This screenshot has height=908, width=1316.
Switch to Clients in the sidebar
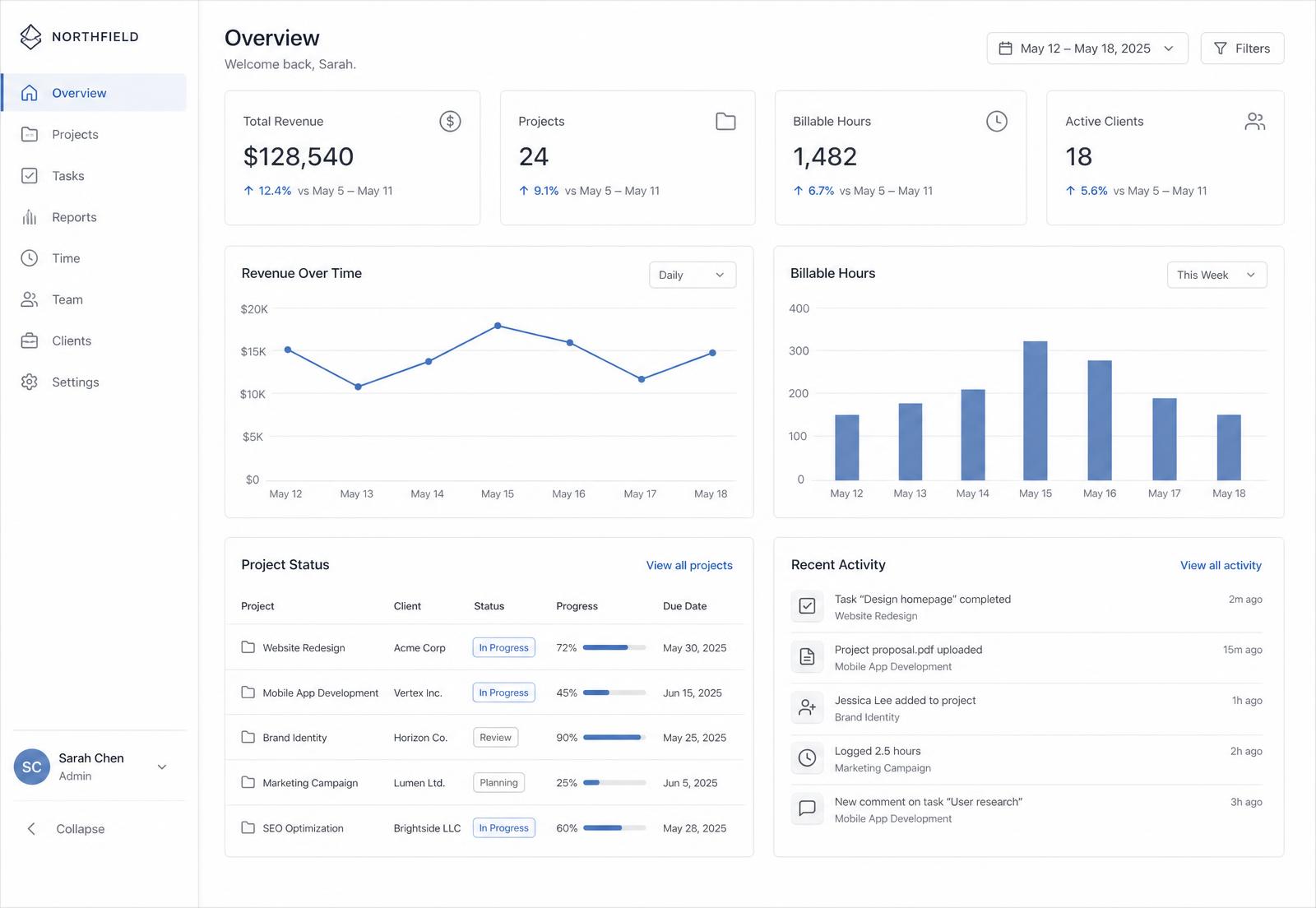pyautogui.click(x=94, y=340)
